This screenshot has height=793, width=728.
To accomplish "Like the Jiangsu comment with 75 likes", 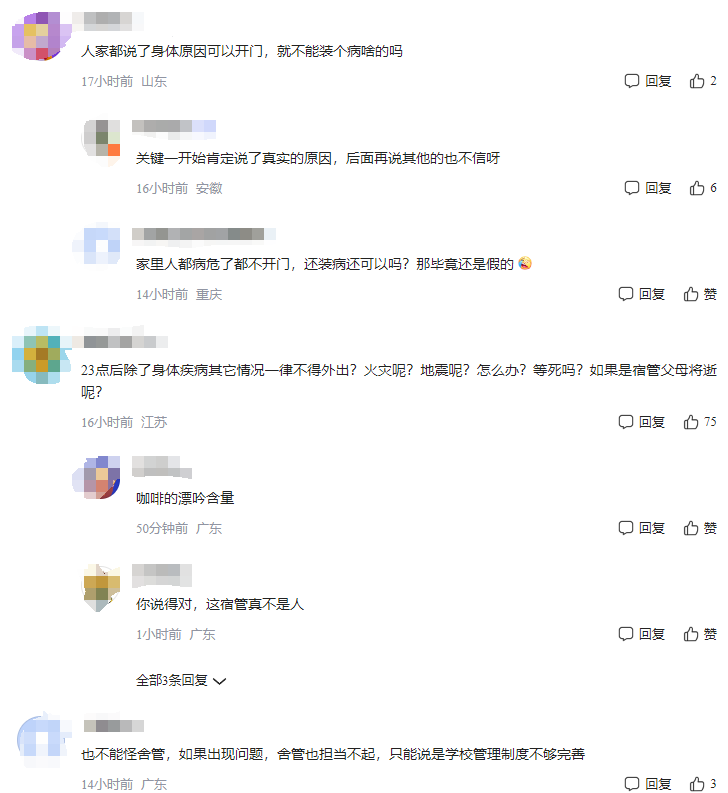I will (x=700, y=422).
